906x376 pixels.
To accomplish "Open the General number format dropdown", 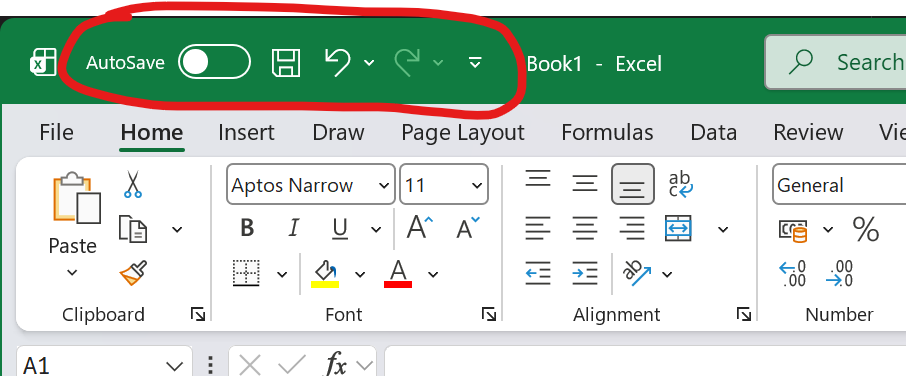I will [839, 185].
